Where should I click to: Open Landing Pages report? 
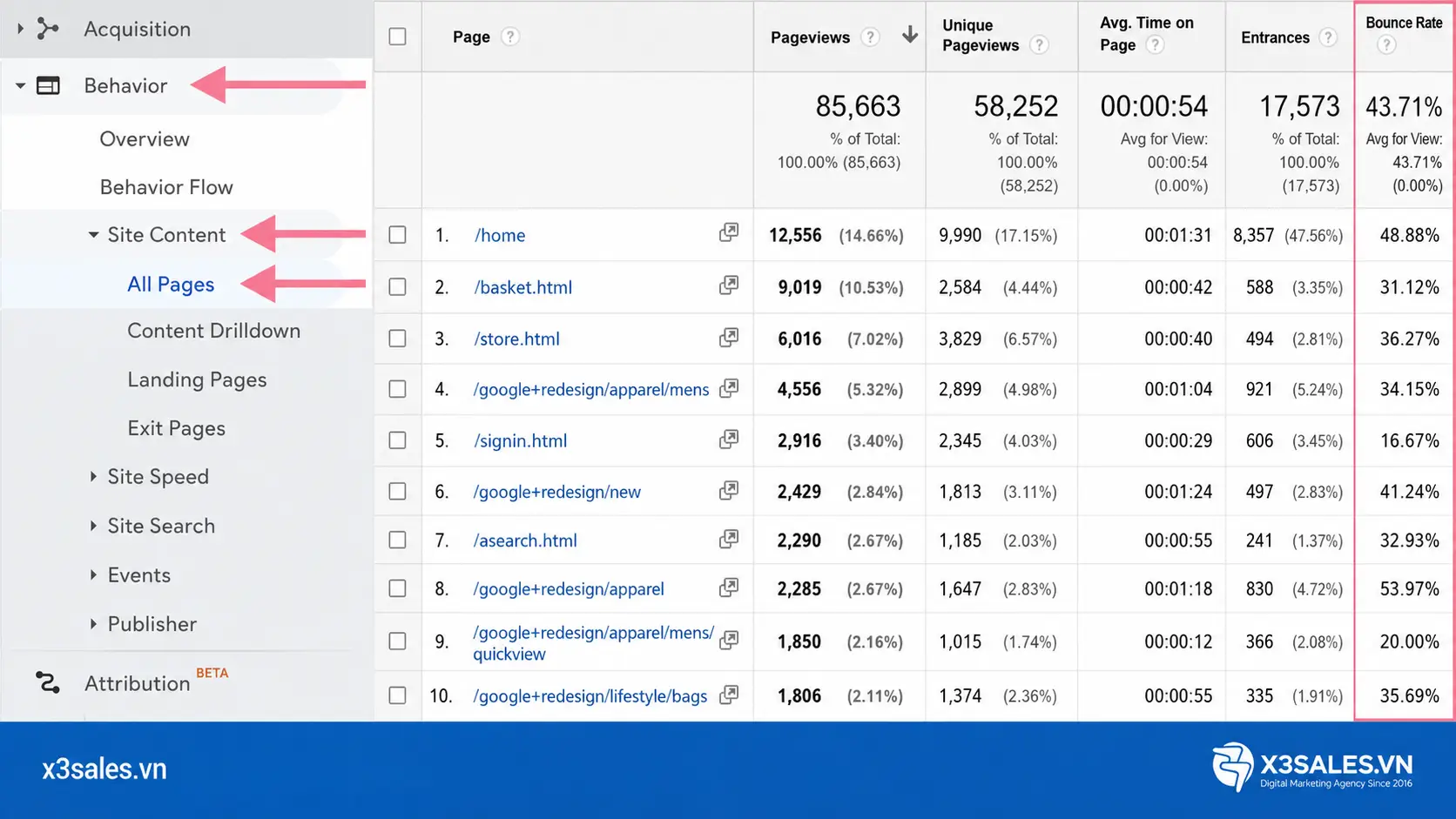pyautogui.click(x=197, y=379)
